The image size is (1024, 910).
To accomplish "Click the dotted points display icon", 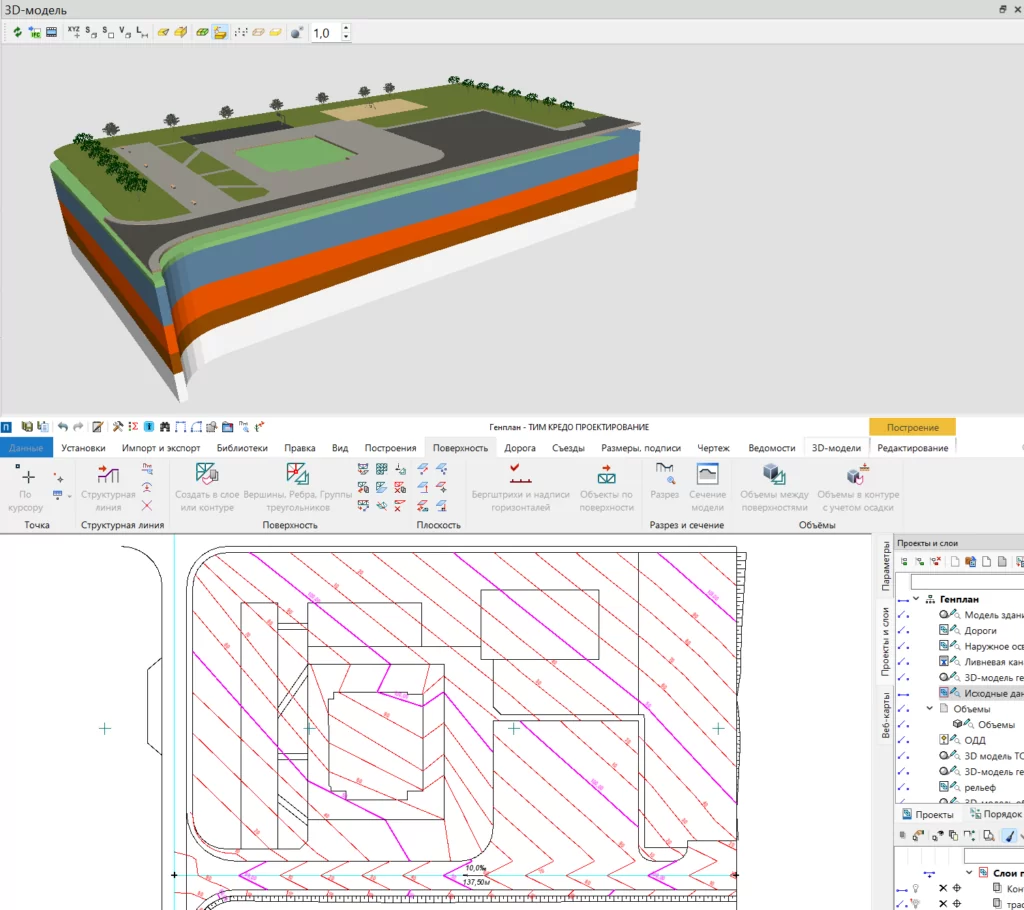I will click(x=241, y=32).
